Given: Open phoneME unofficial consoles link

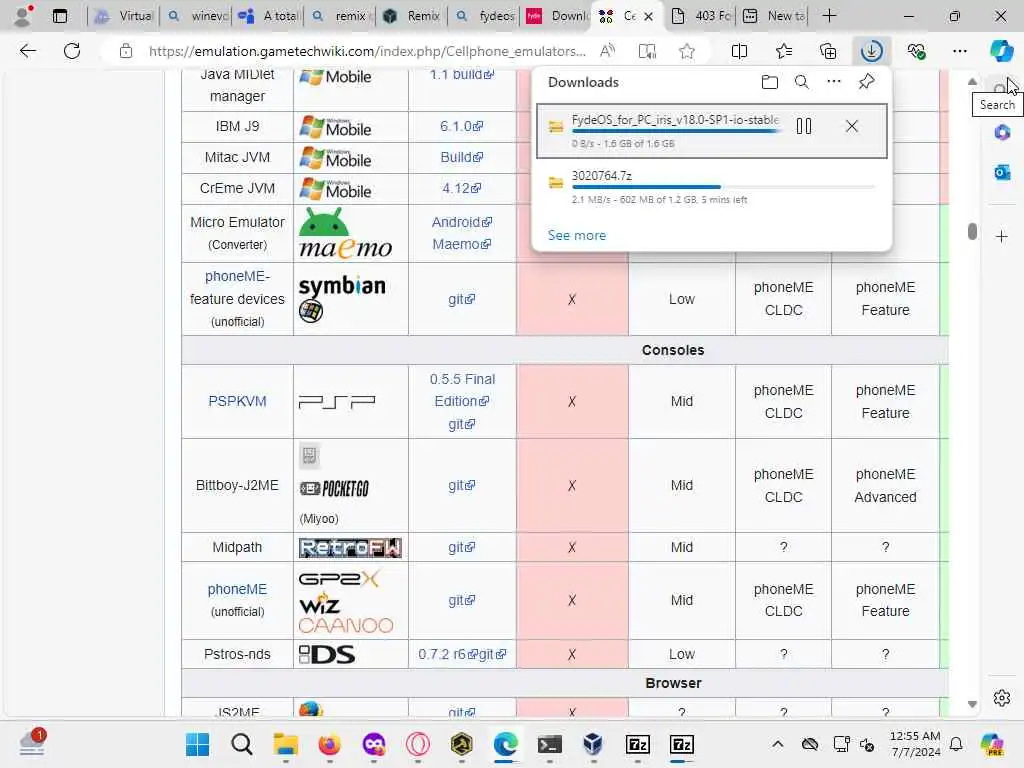Looking at the screenshot, I should point(237,589).
